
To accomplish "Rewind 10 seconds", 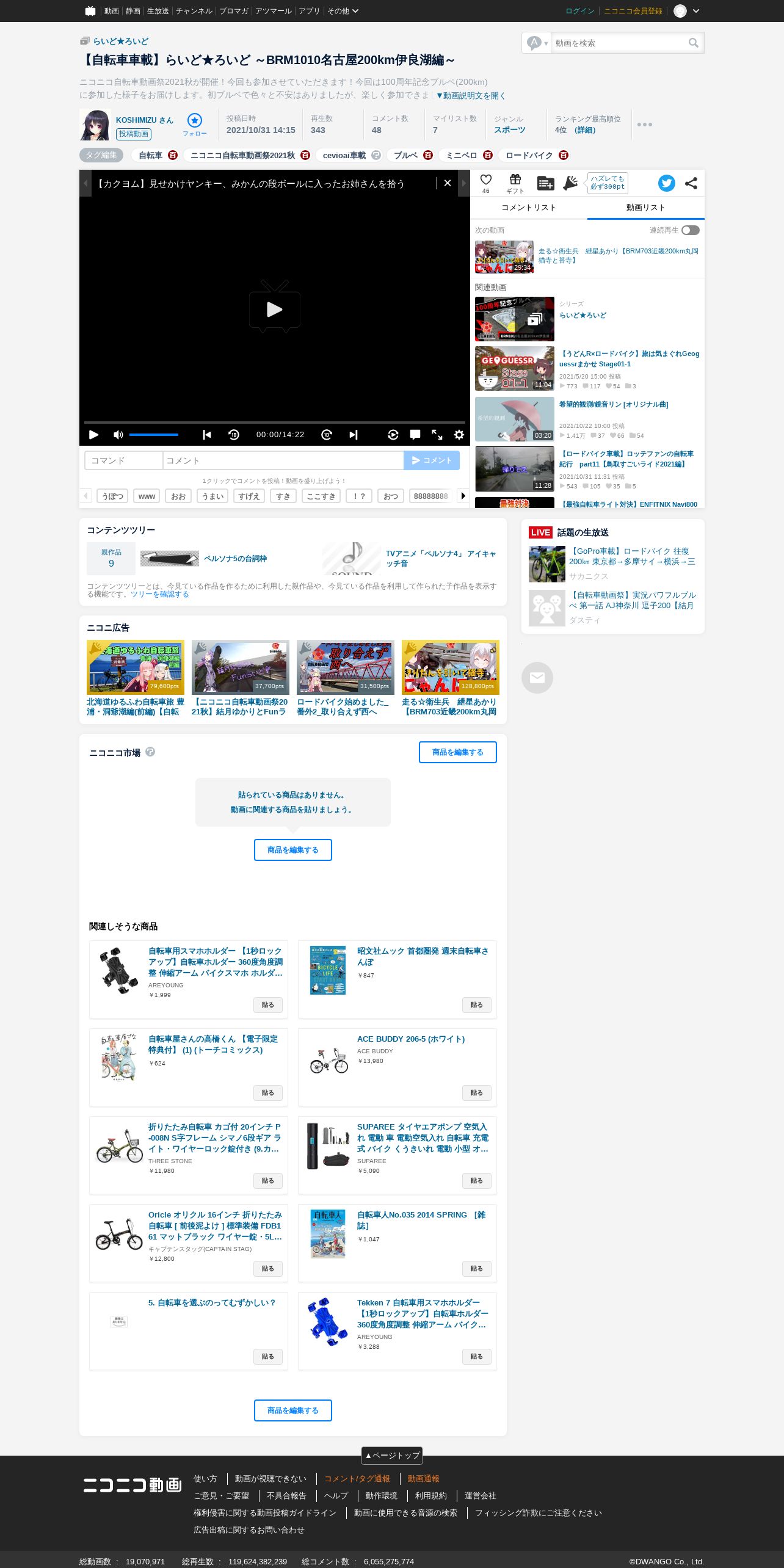I will (234, 435).
